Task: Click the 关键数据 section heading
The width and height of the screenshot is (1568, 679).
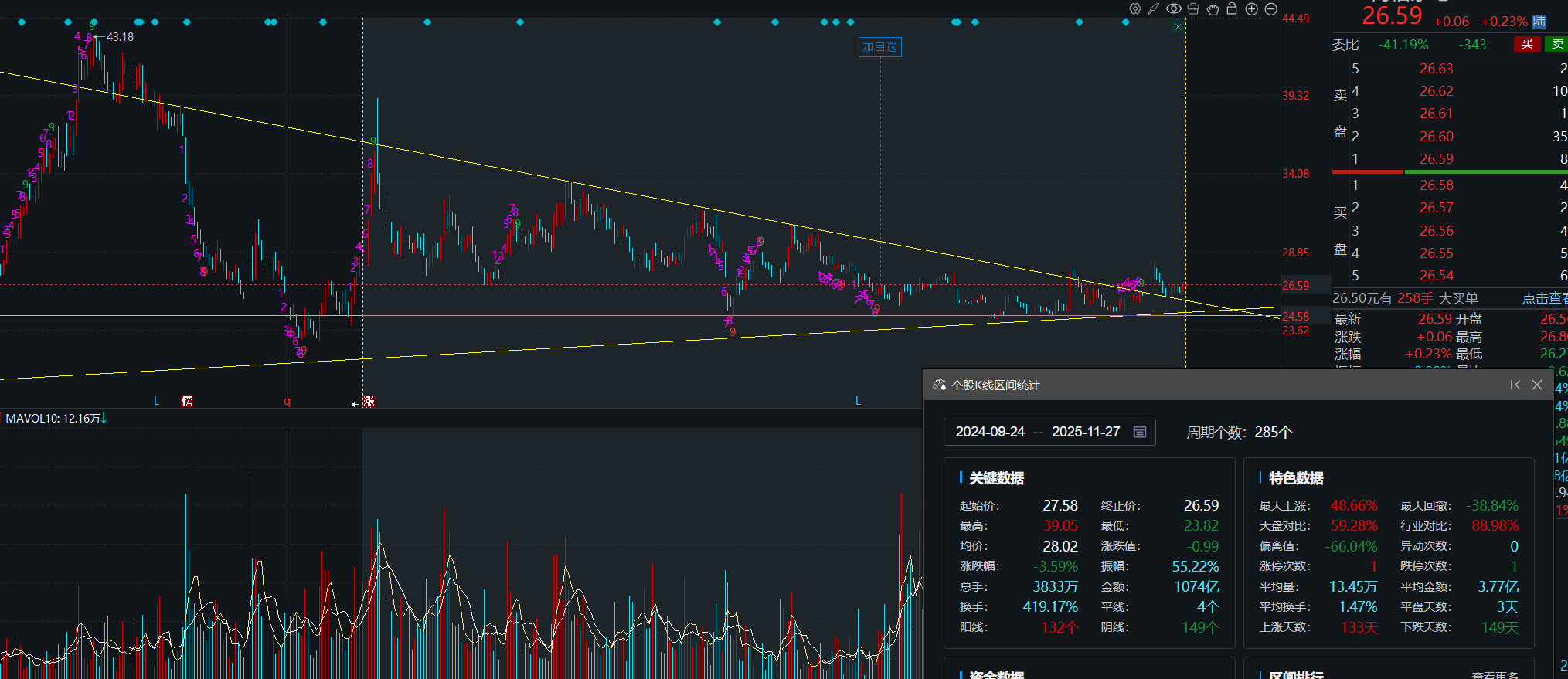Action: point(997,478)
